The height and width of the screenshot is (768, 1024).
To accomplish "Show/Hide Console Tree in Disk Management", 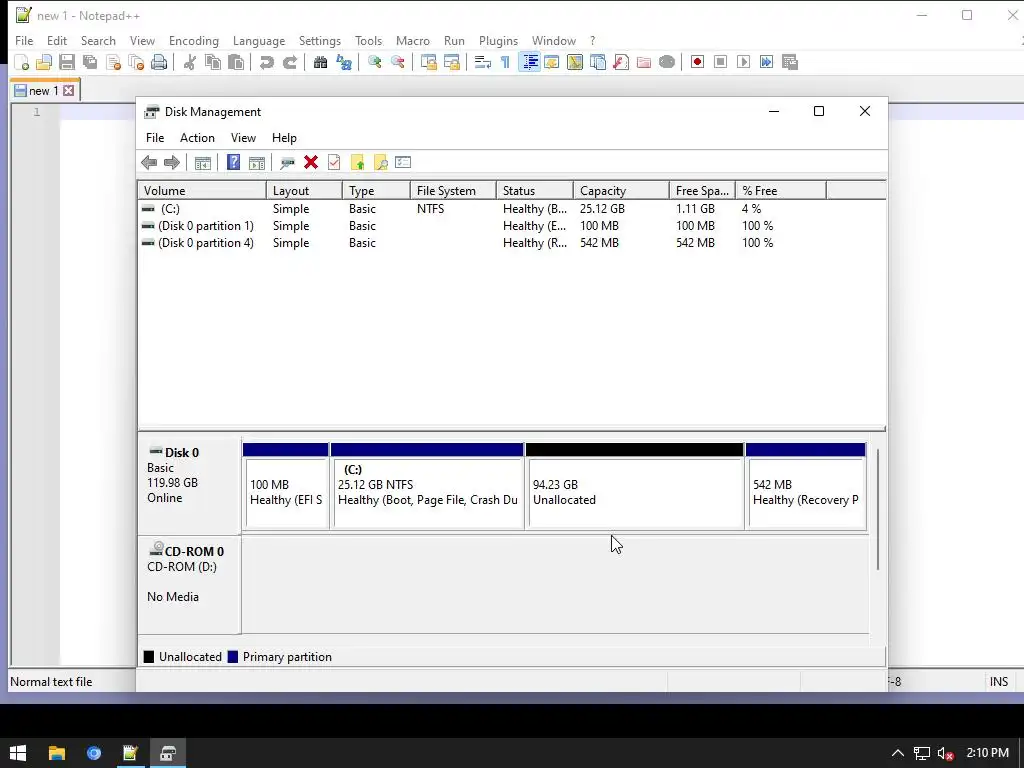I will pos(202,163).
